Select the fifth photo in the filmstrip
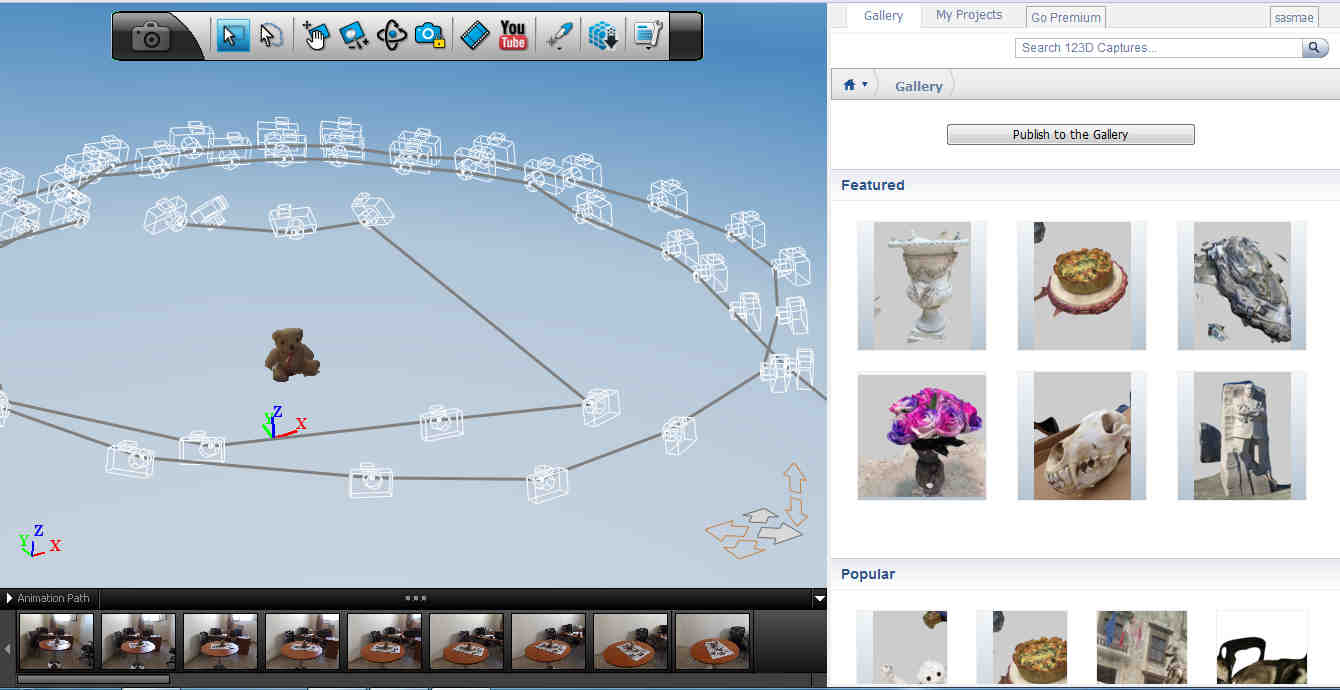This screenshot has width=1340, height=690. [384, 641]
